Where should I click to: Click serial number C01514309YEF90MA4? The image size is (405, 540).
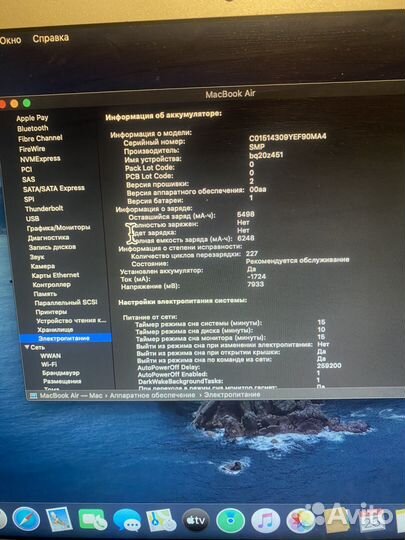[x=288, y=137]
